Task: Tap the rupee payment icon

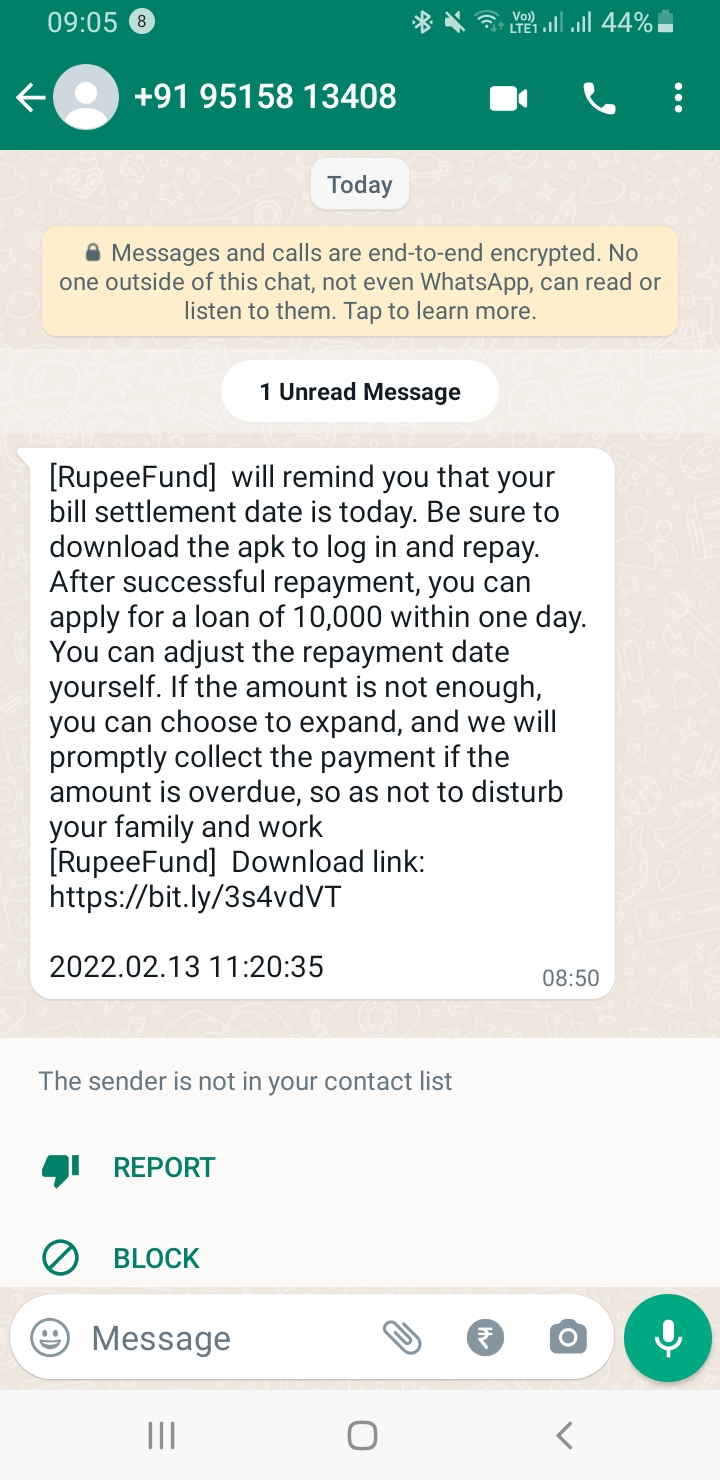Action: pyautogui.click(x=486, y=1338)
